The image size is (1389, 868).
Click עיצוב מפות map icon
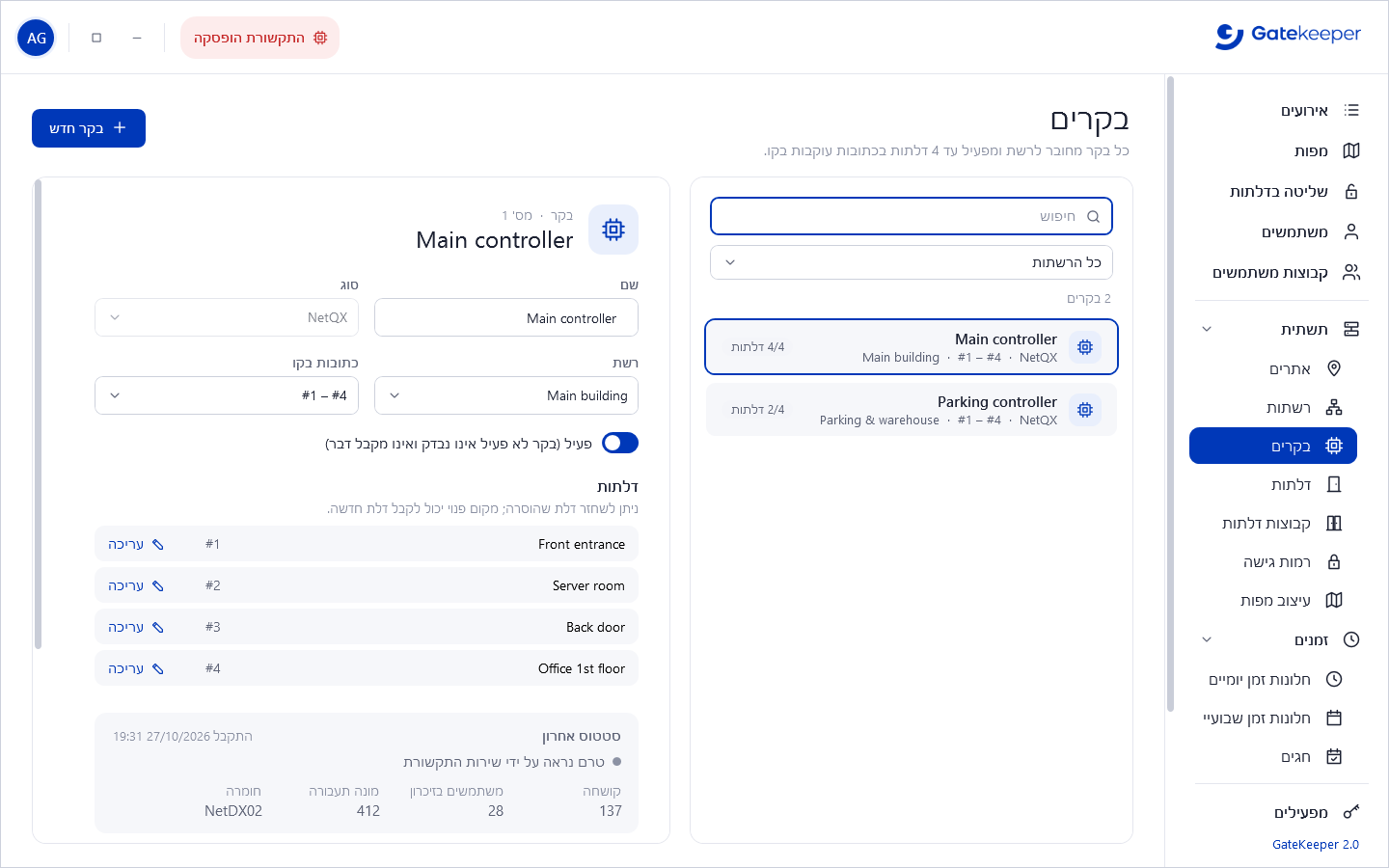tap(1334, 600)
